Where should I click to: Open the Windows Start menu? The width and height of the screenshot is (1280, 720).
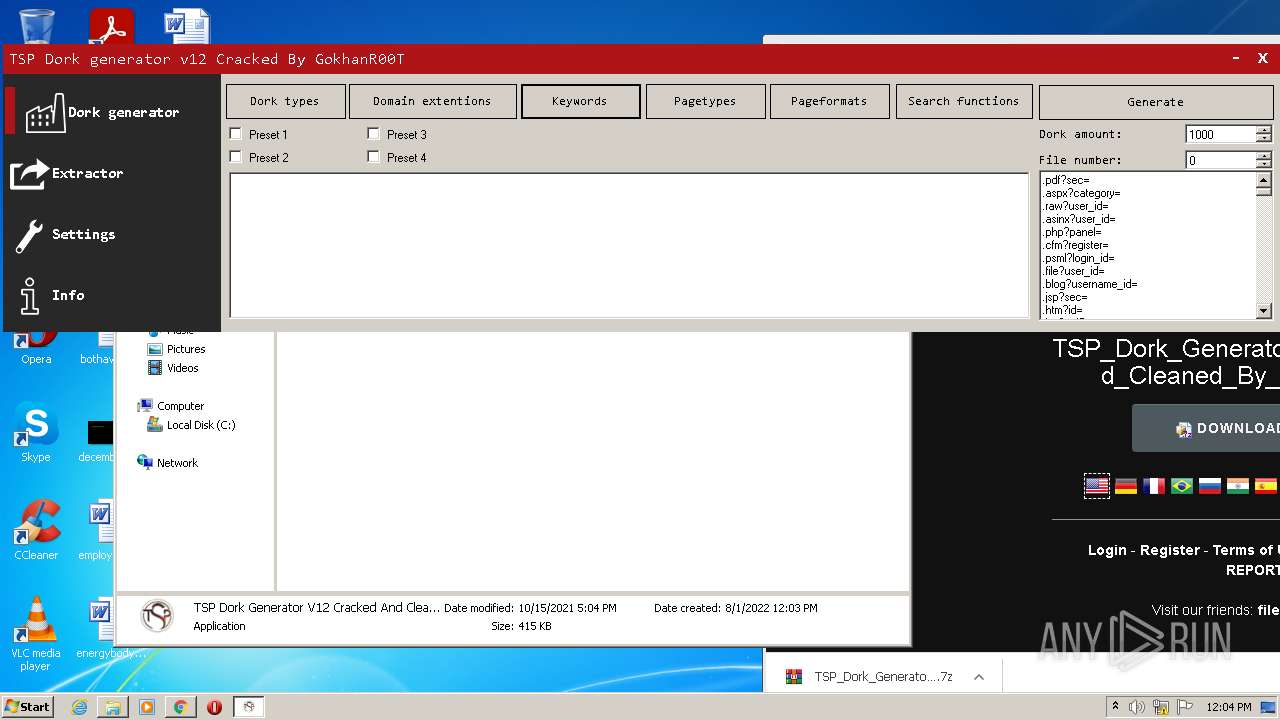[x=27, y=707]
